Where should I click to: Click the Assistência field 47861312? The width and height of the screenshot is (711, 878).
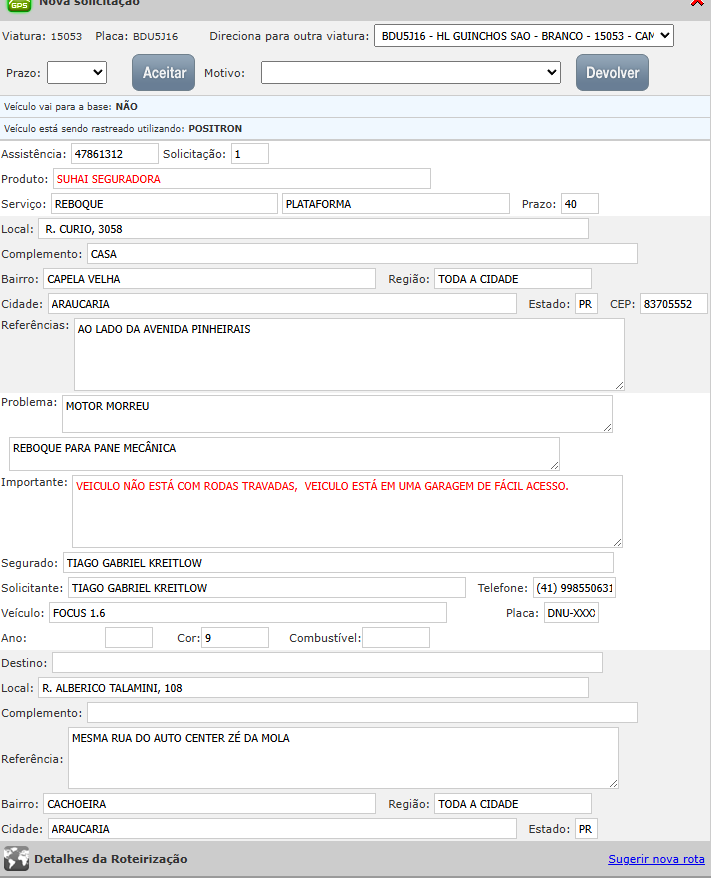tap(115, 154)
